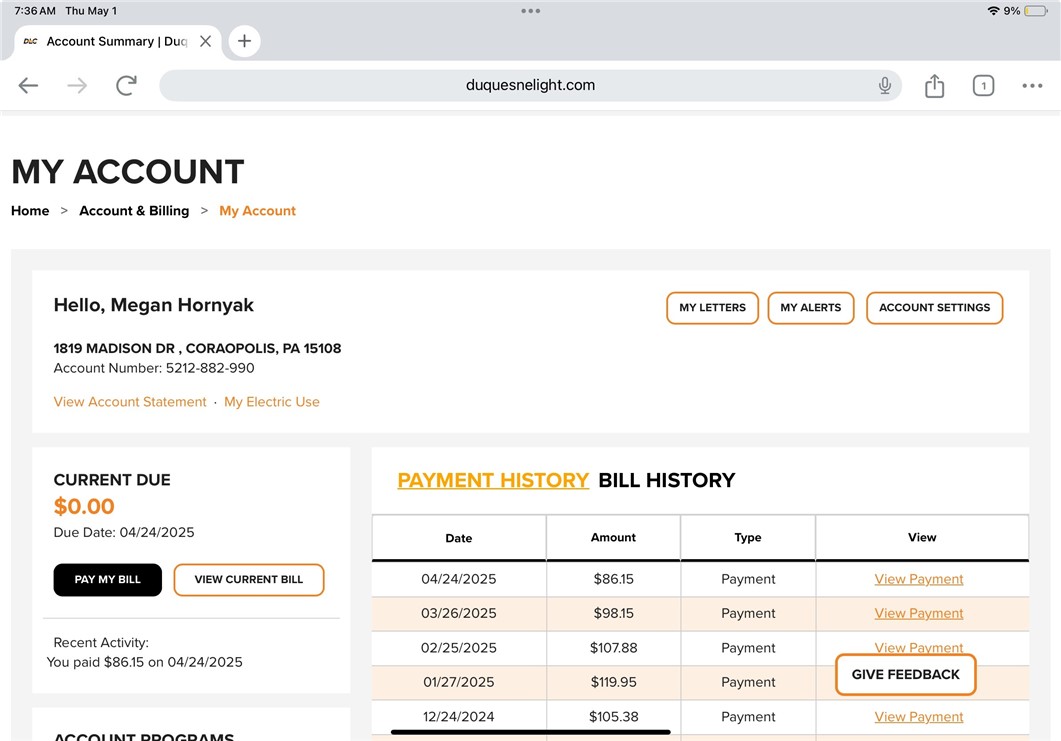Click the Type column header
This screenshot has height=741, width=1061.
(x=748, y=537)
